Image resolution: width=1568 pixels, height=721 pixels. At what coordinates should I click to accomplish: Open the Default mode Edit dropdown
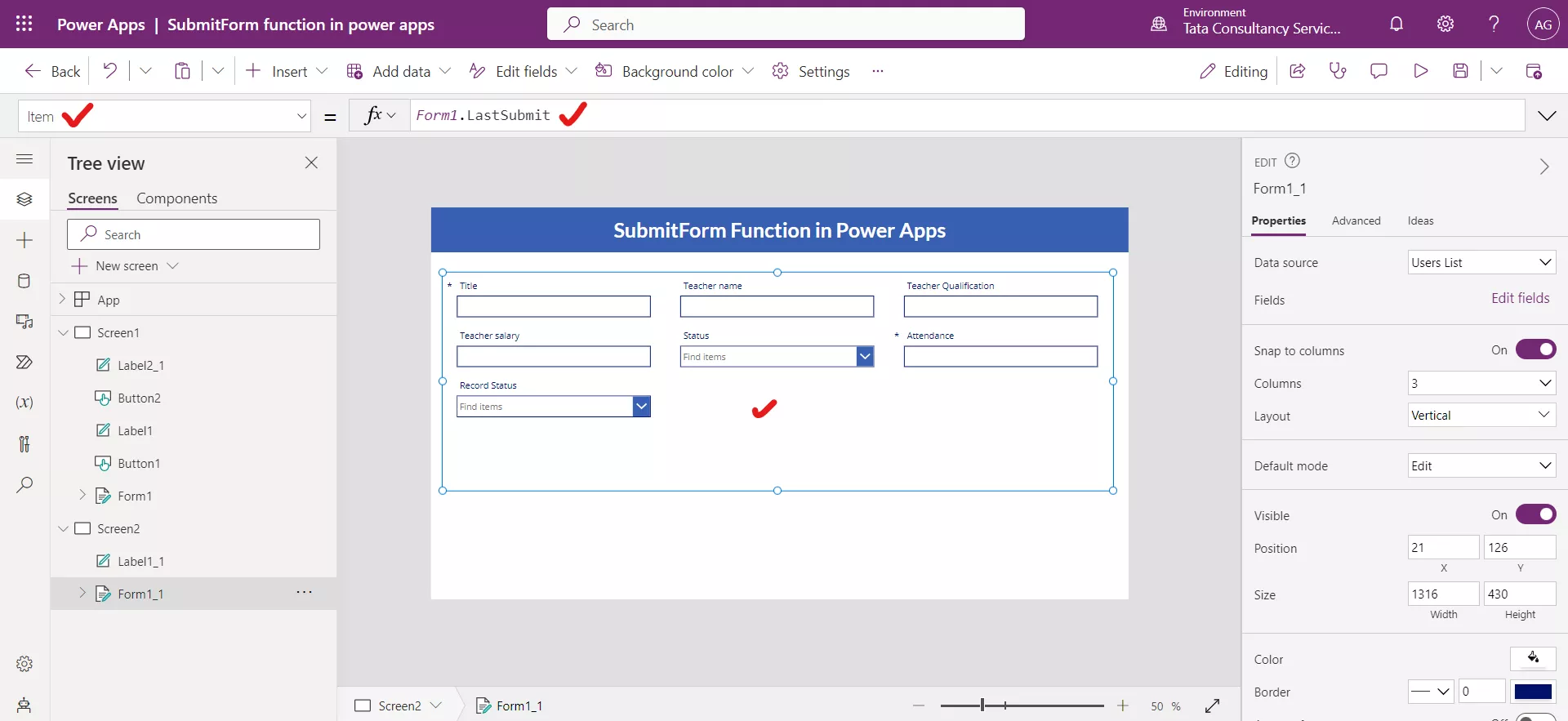tap(1481, 465)
